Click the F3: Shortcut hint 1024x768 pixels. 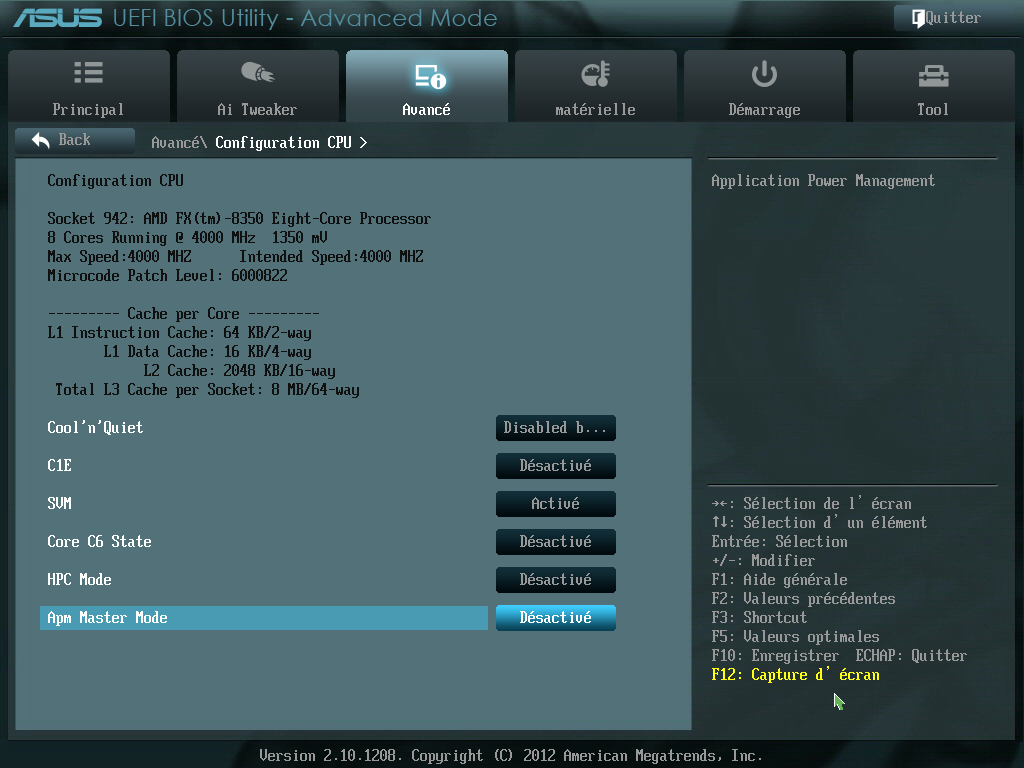coord(760,617)
